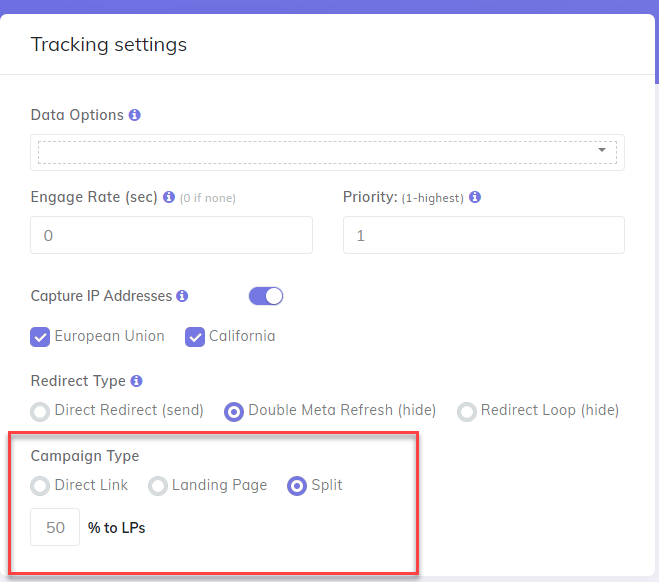Click the Engage Rate info icon
Viewport: 659px width, 582px height.
pyautogui.click(x=169, y=197)
